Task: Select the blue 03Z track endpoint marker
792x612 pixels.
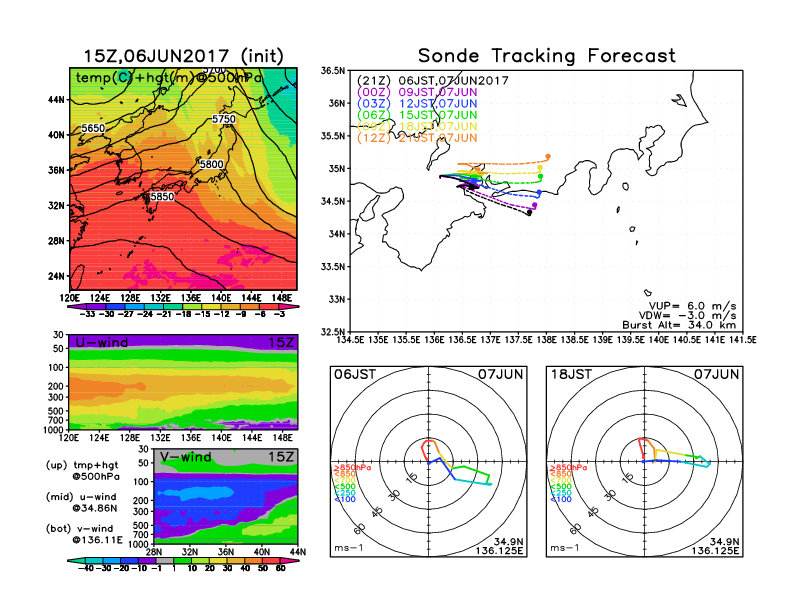Action: pos(539,192)
